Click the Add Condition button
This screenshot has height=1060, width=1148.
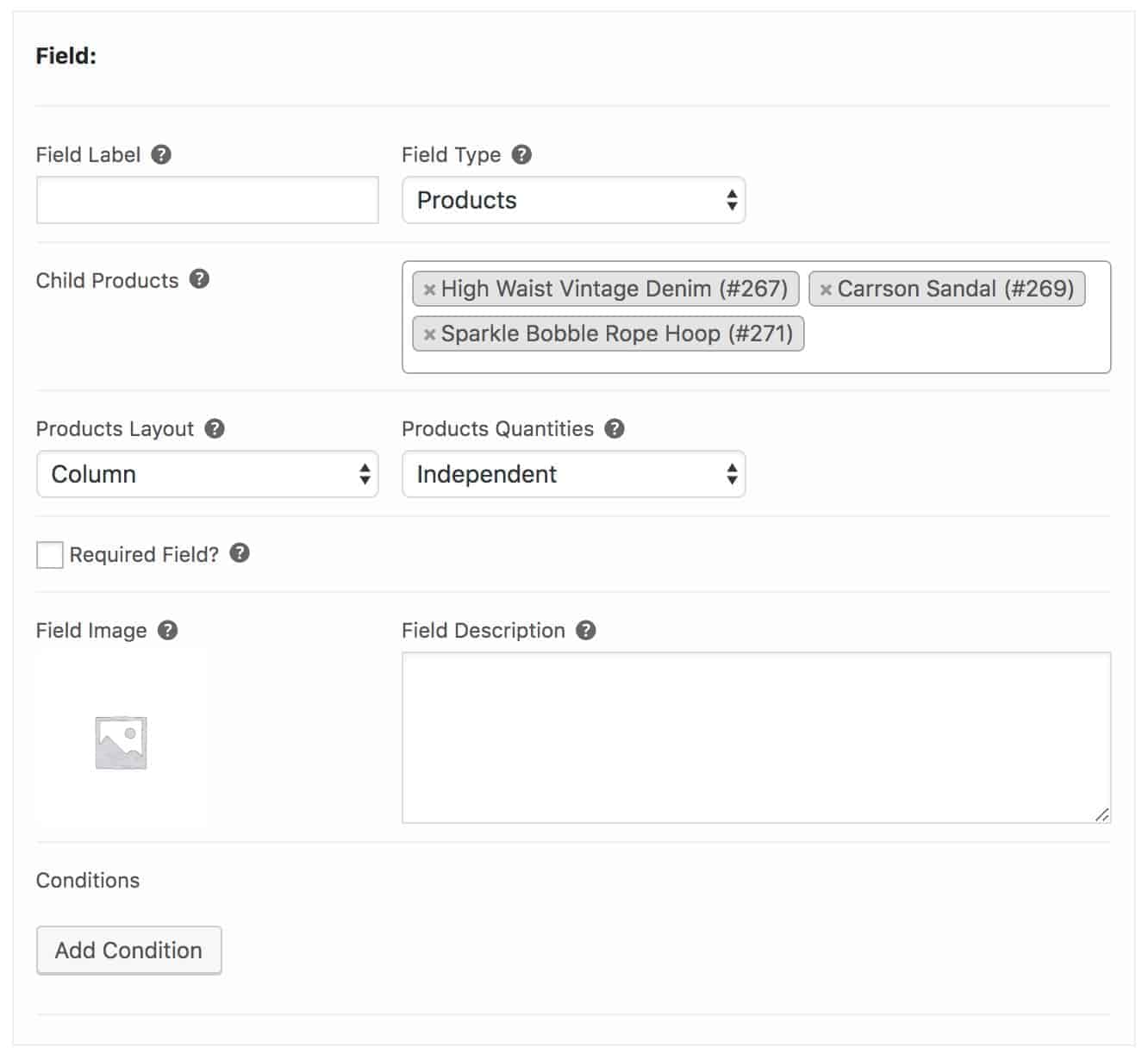[x=129, y=951]
